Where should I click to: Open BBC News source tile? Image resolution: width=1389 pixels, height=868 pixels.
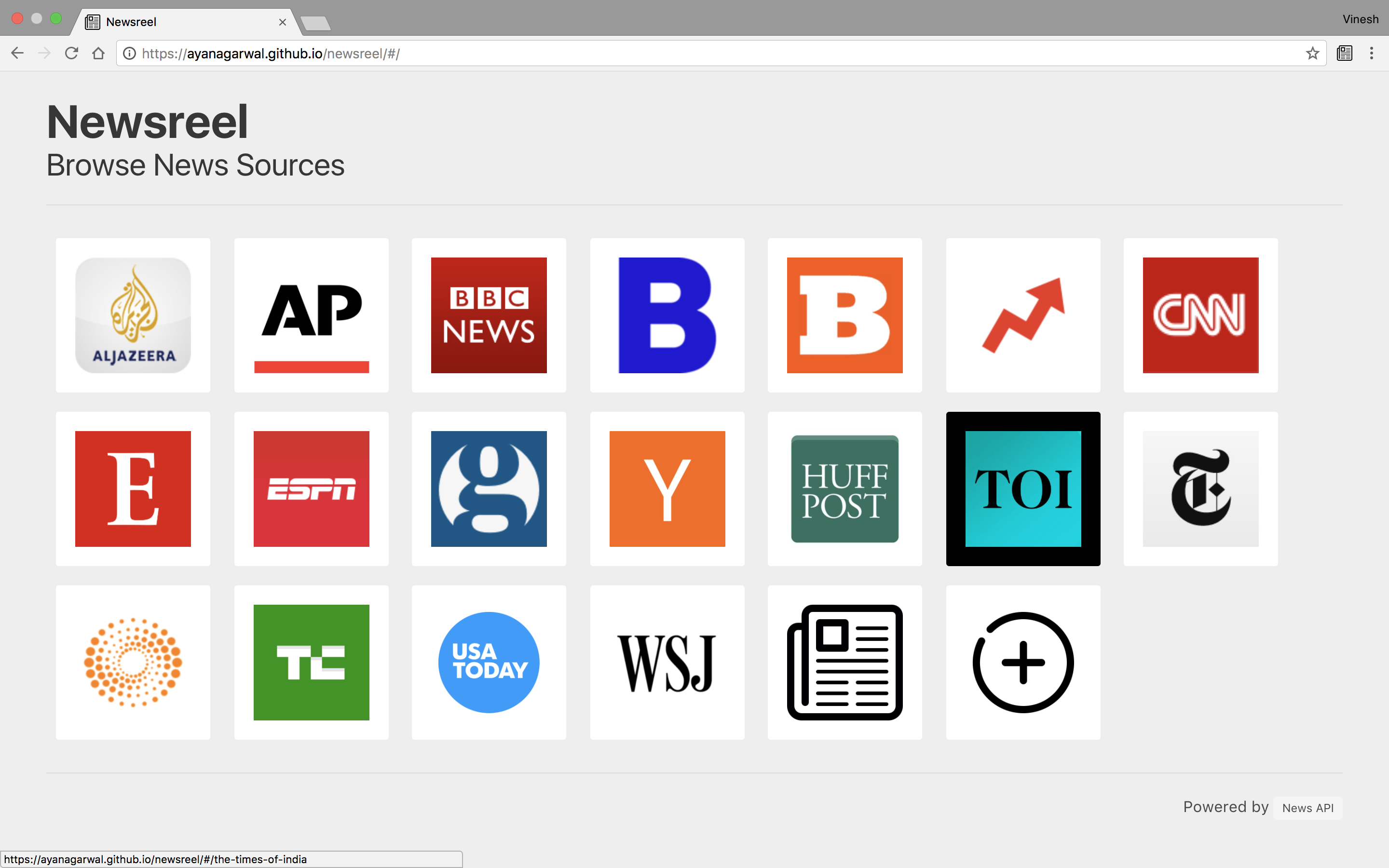pos(489,315)
